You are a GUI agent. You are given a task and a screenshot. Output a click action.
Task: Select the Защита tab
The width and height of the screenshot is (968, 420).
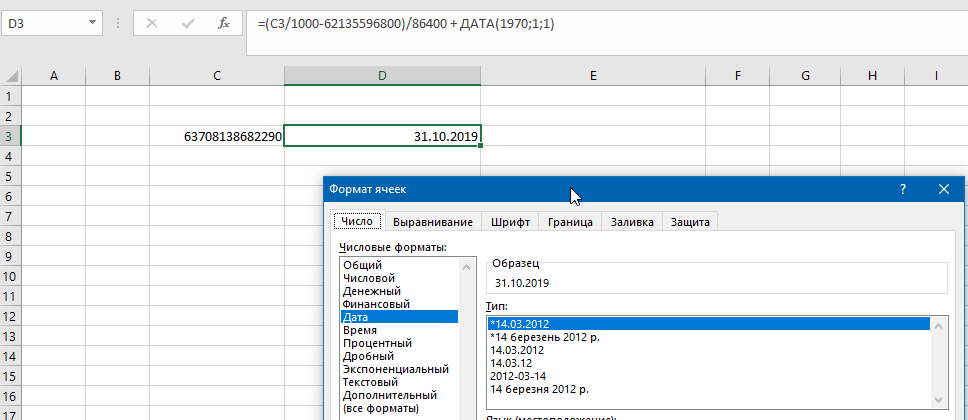[690, 222]
